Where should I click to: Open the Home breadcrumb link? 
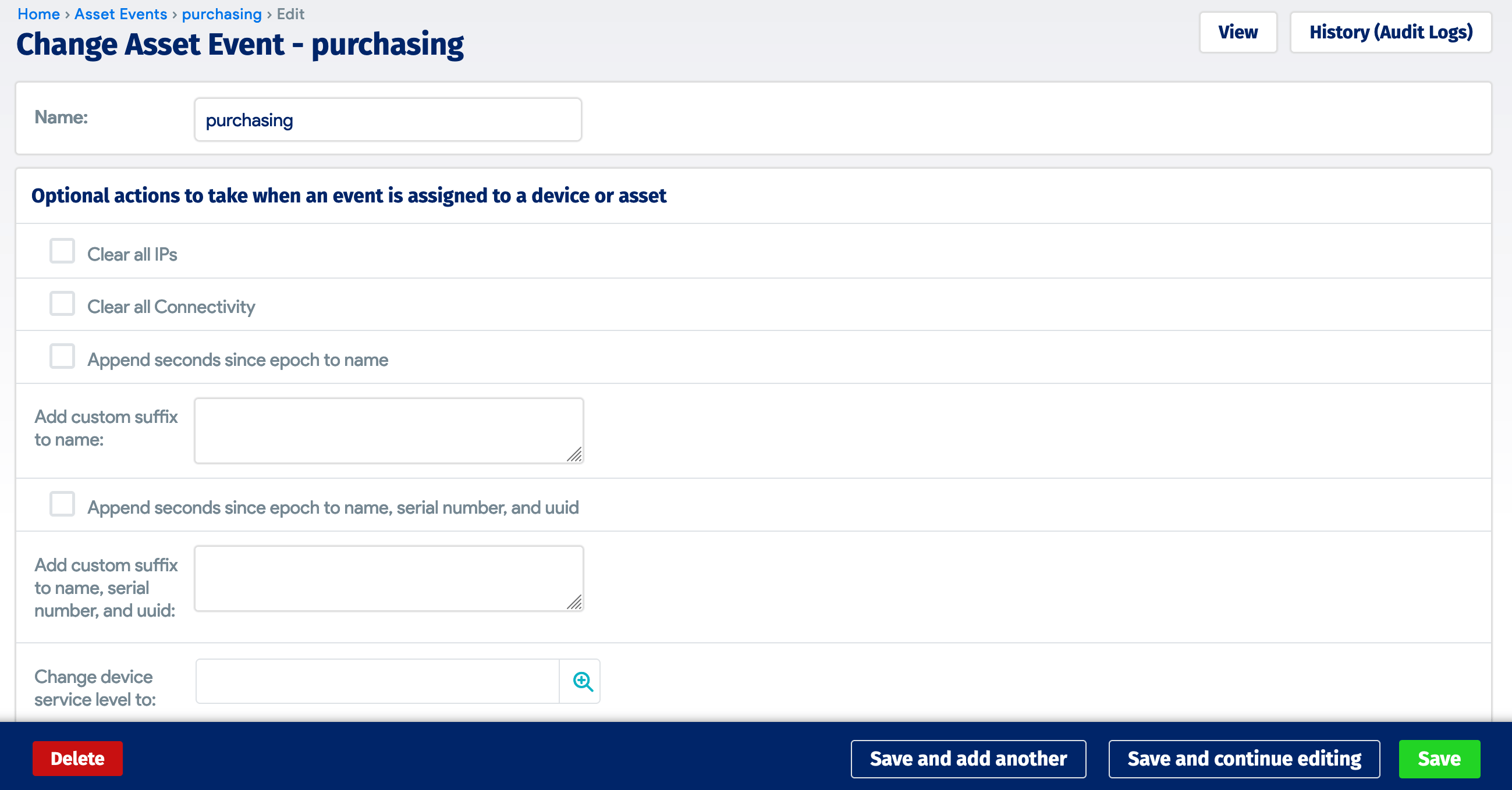[x=39, y=14]
